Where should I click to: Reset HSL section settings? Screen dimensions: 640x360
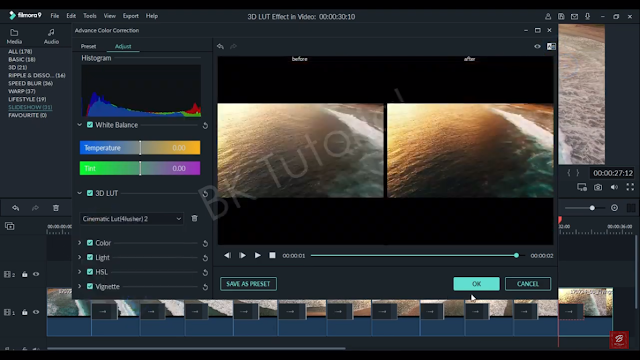click(205, 273)
